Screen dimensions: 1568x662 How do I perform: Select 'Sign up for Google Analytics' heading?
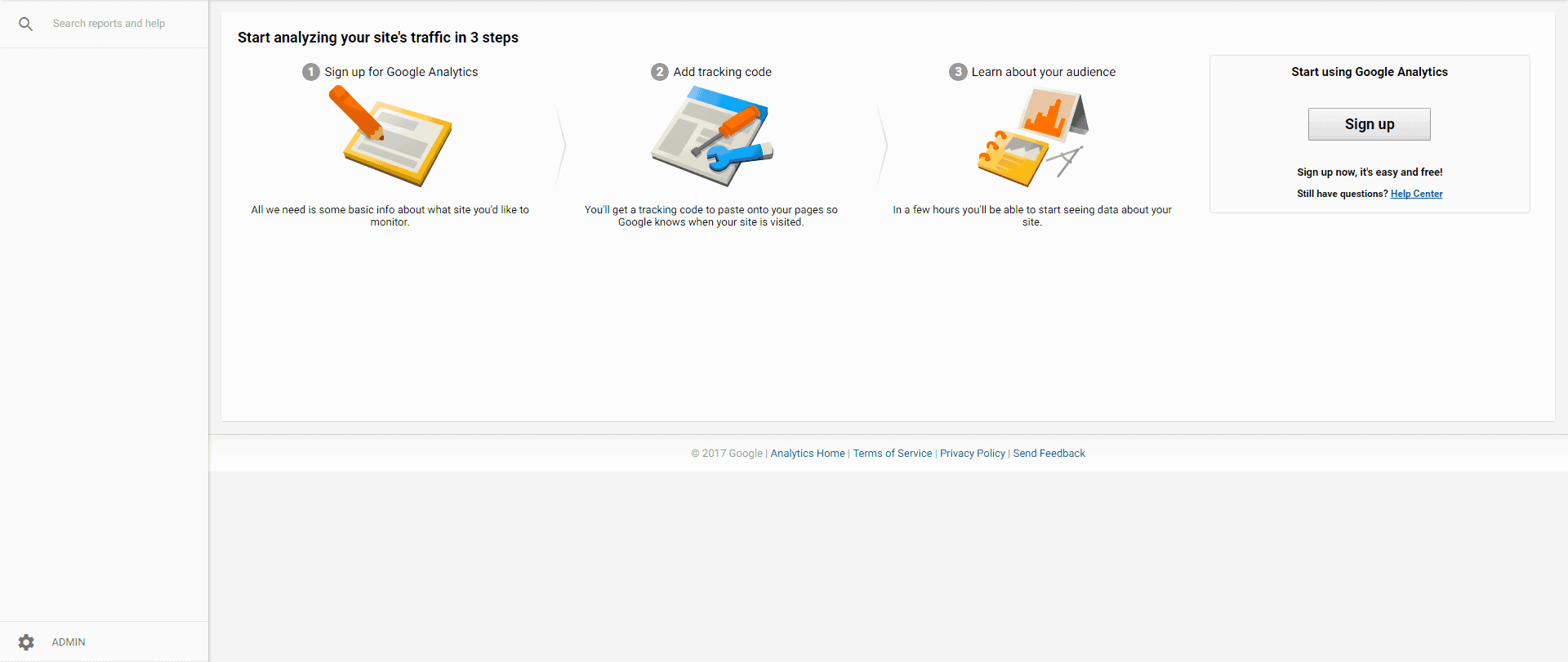[x=401, y=72]
